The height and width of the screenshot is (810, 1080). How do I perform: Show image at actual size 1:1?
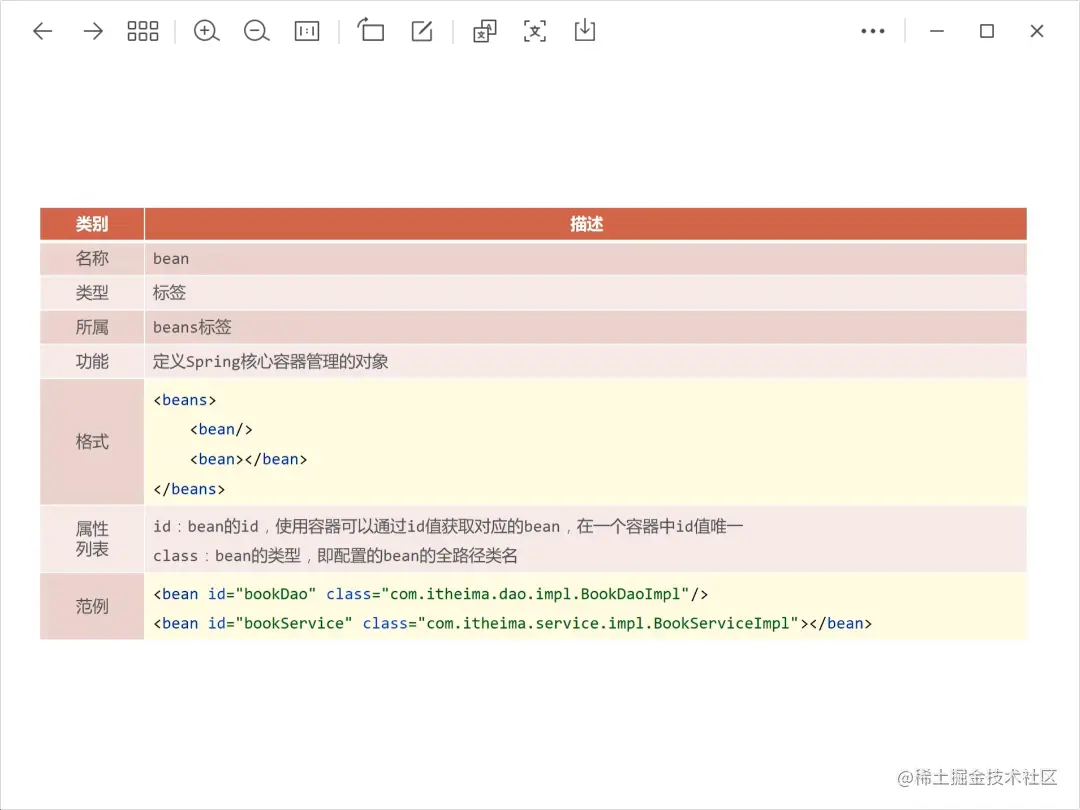click(307, 31)
